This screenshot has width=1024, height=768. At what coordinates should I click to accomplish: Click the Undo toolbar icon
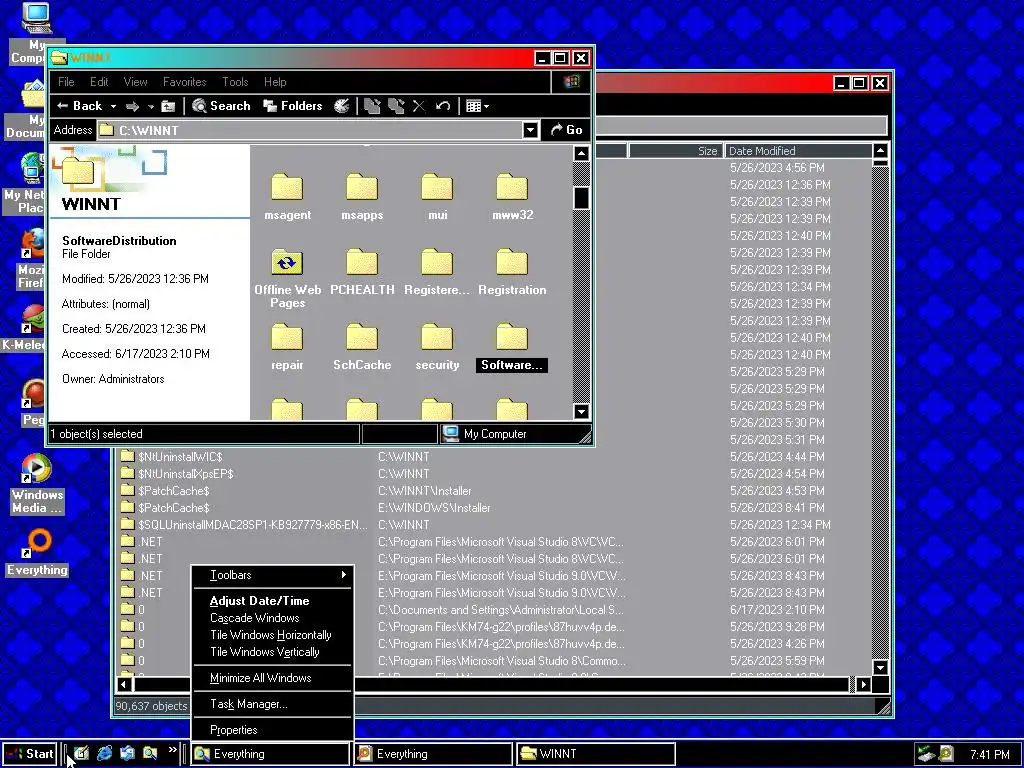coord(443,106)
